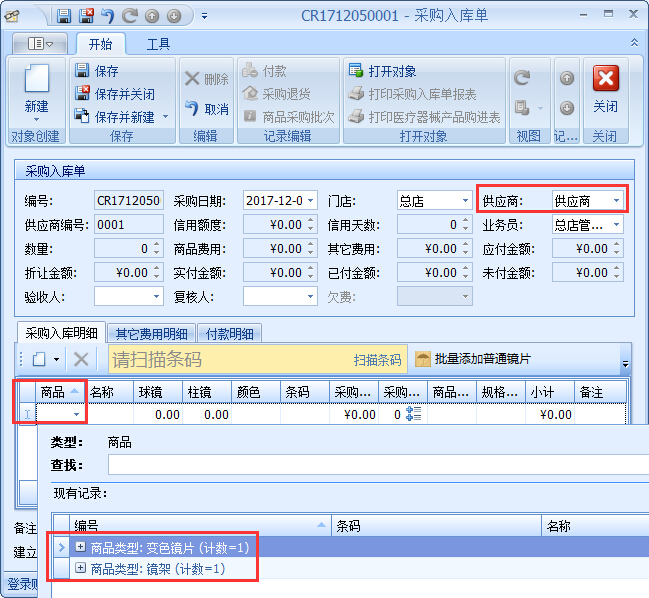
Task: Click the 付款 payment button
Action: point(265,71)
